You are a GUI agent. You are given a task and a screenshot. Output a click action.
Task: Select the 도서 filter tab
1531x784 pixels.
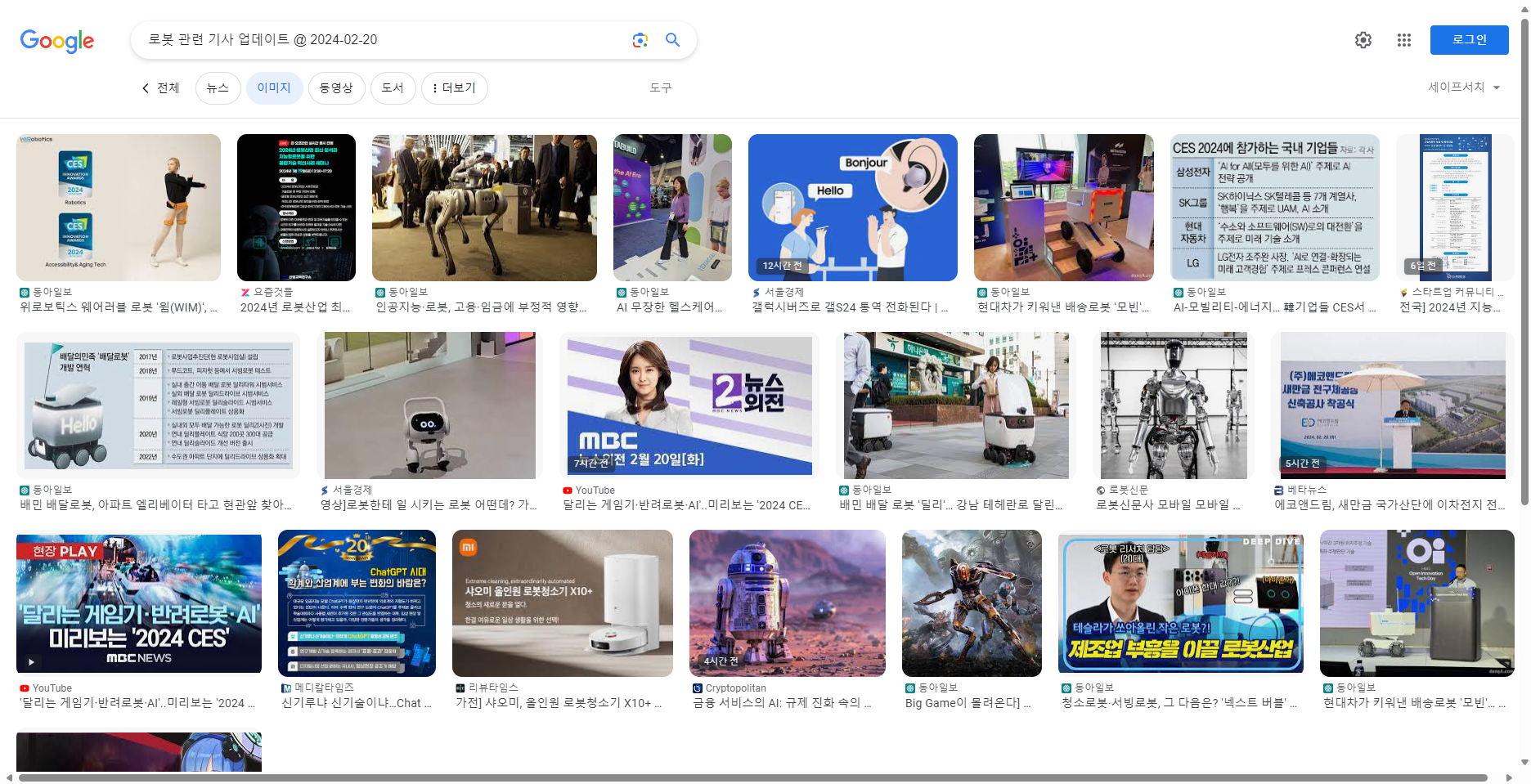tap(393, 87)
